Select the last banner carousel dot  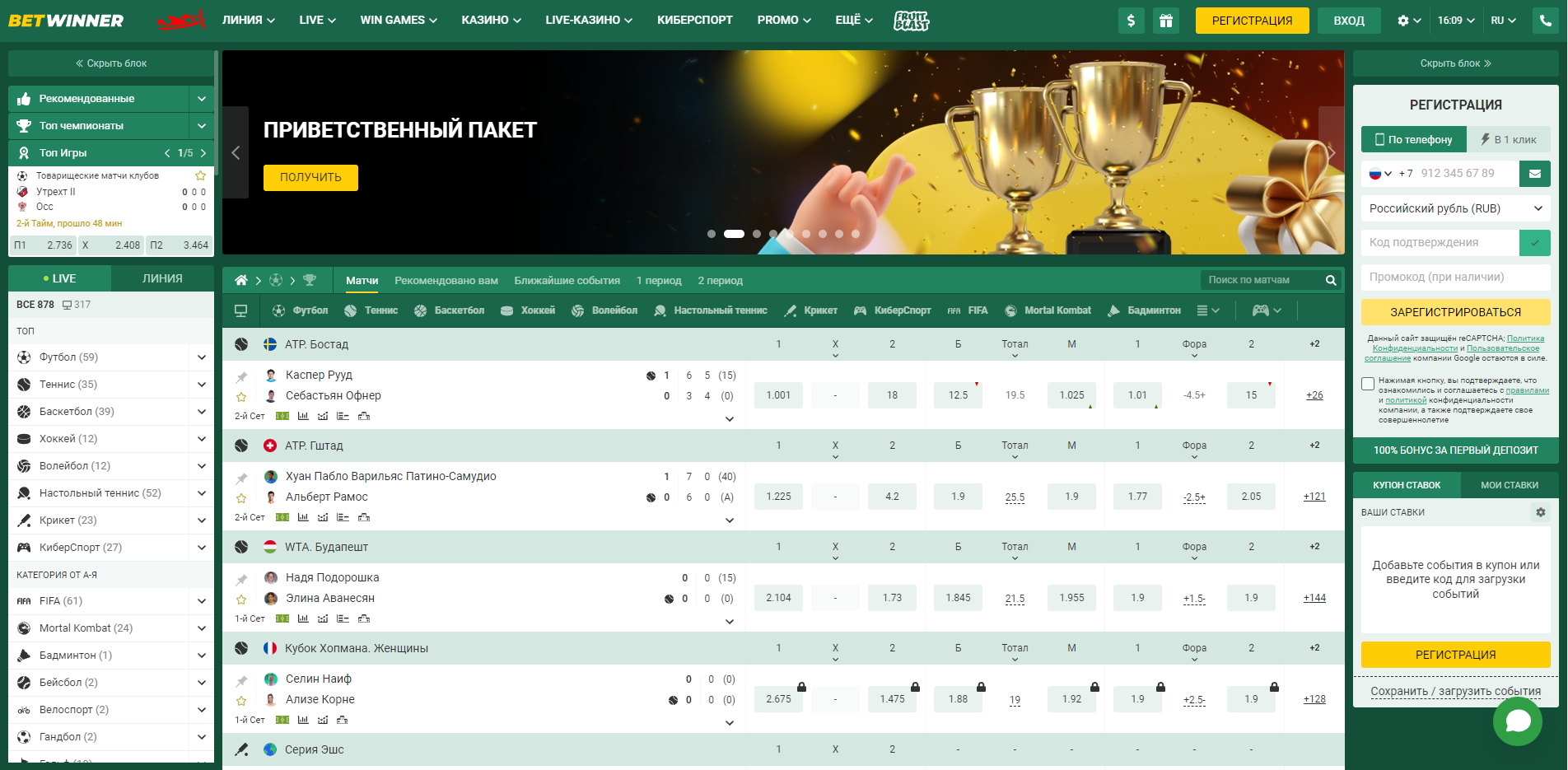click(856, 234)
